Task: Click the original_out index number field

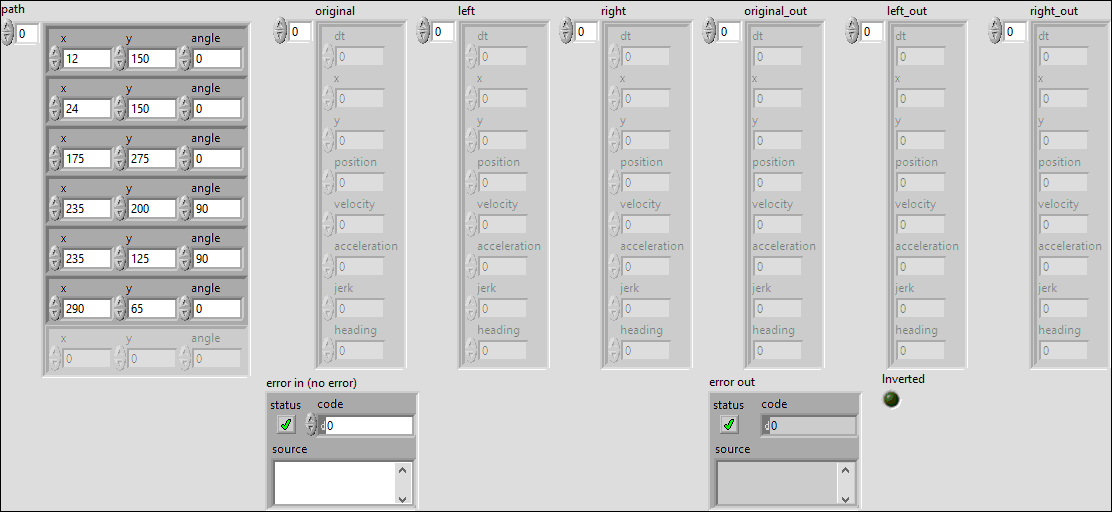Action: tap(729, 32)
